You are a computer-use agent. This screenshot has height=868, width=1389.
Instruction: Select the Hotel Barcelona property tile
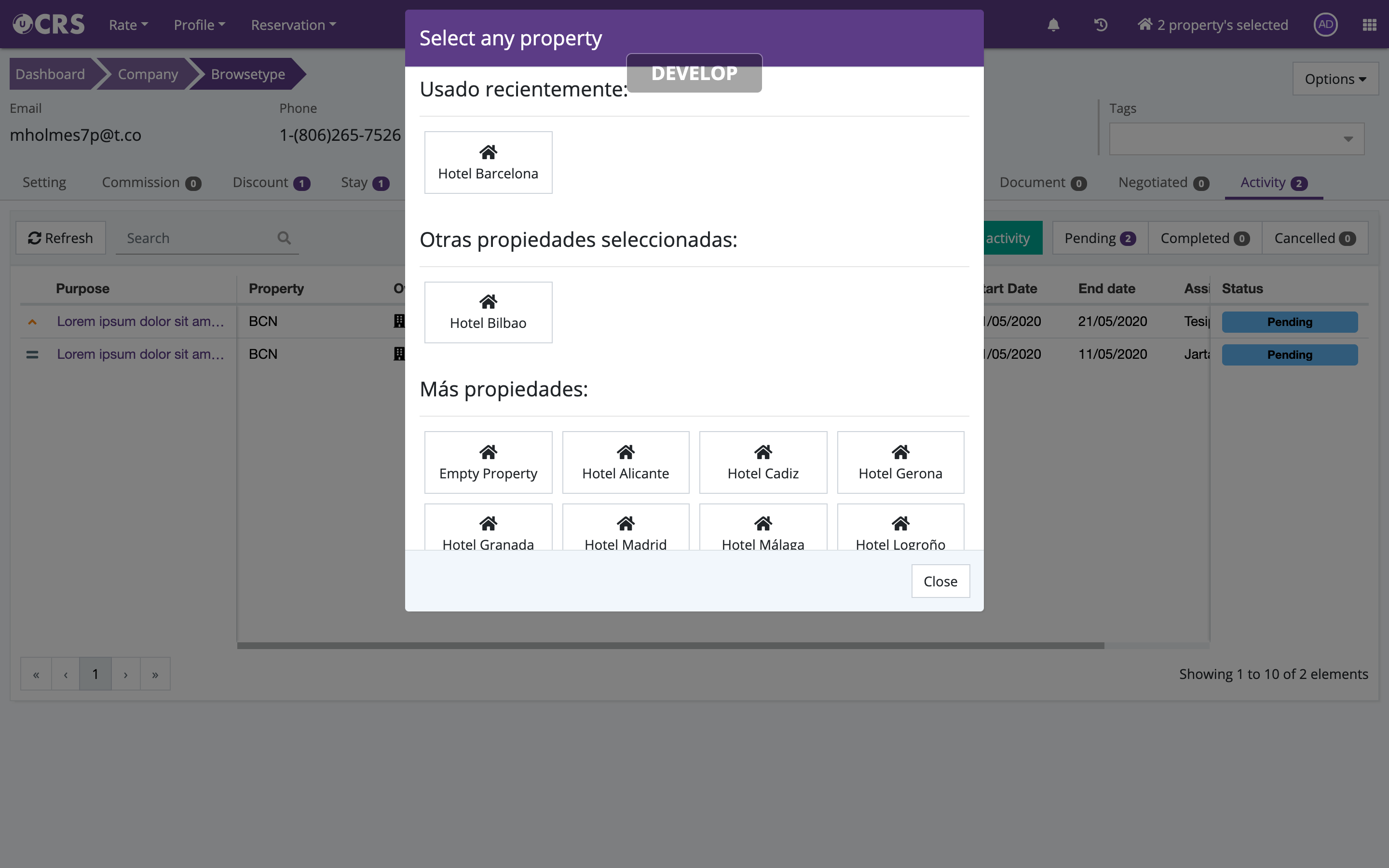(x=488, y=163)
